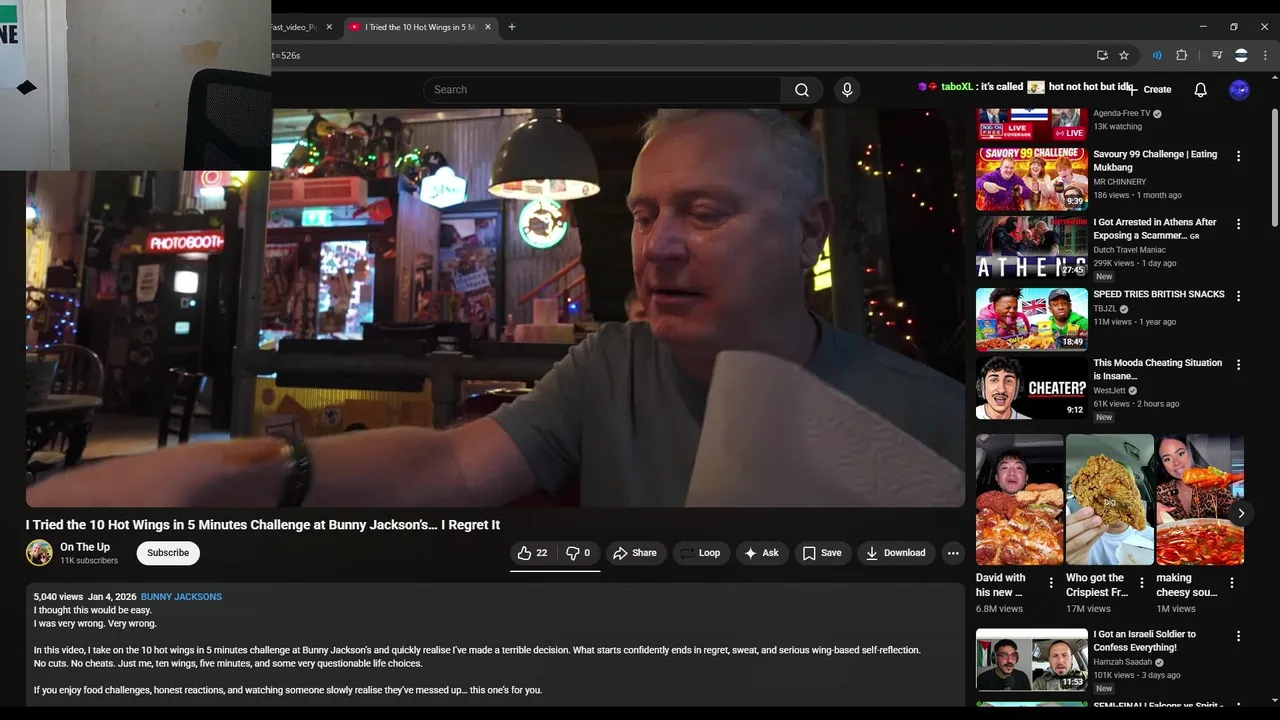Image resolution: width=1280 pixels, height=720 pixels.
Task: Click the video title text
Action: click(263, 525)
